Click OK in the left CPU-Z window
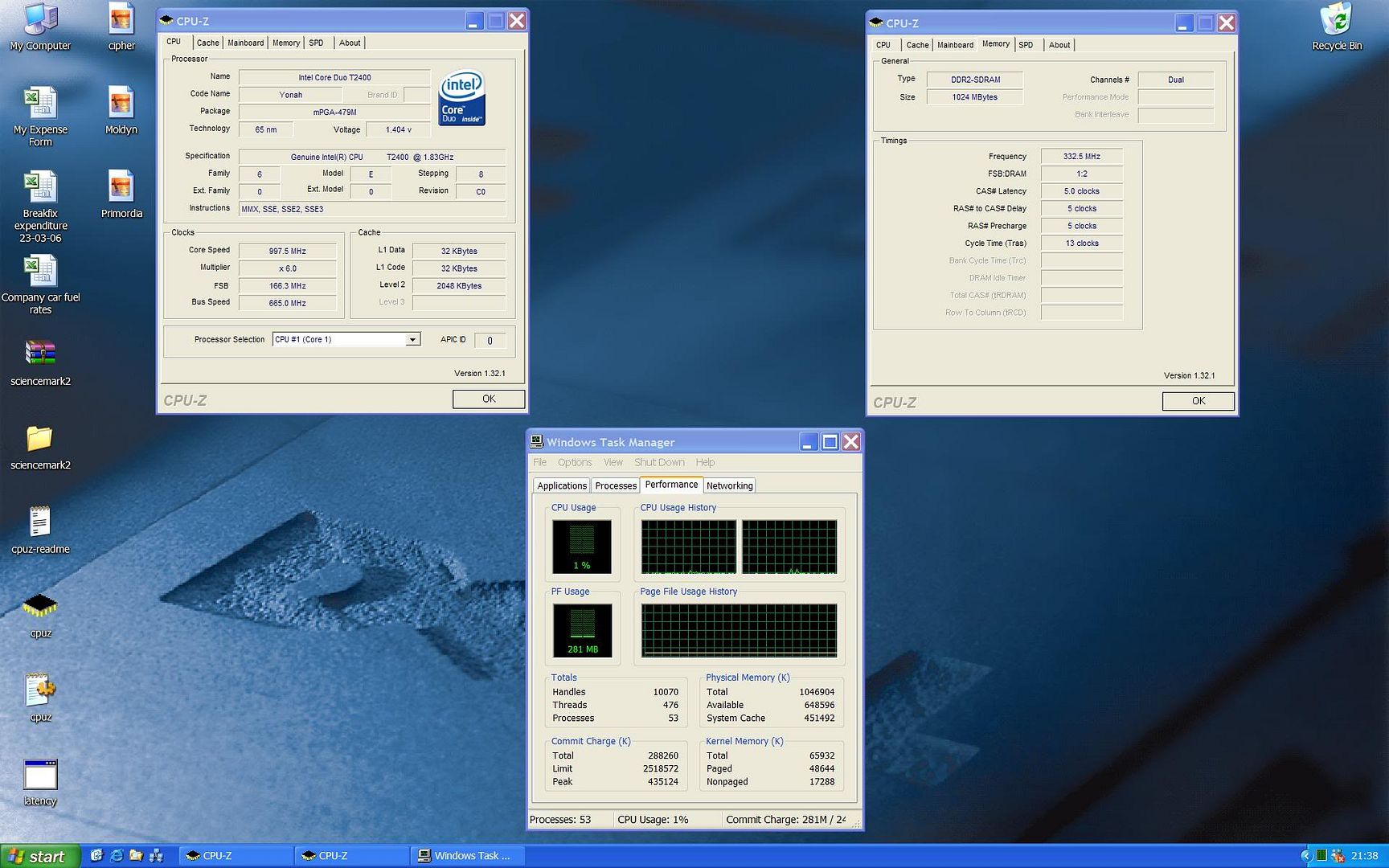Viewport: 1389px width, 868px height. pyautogui.click(x=489, y=399)
